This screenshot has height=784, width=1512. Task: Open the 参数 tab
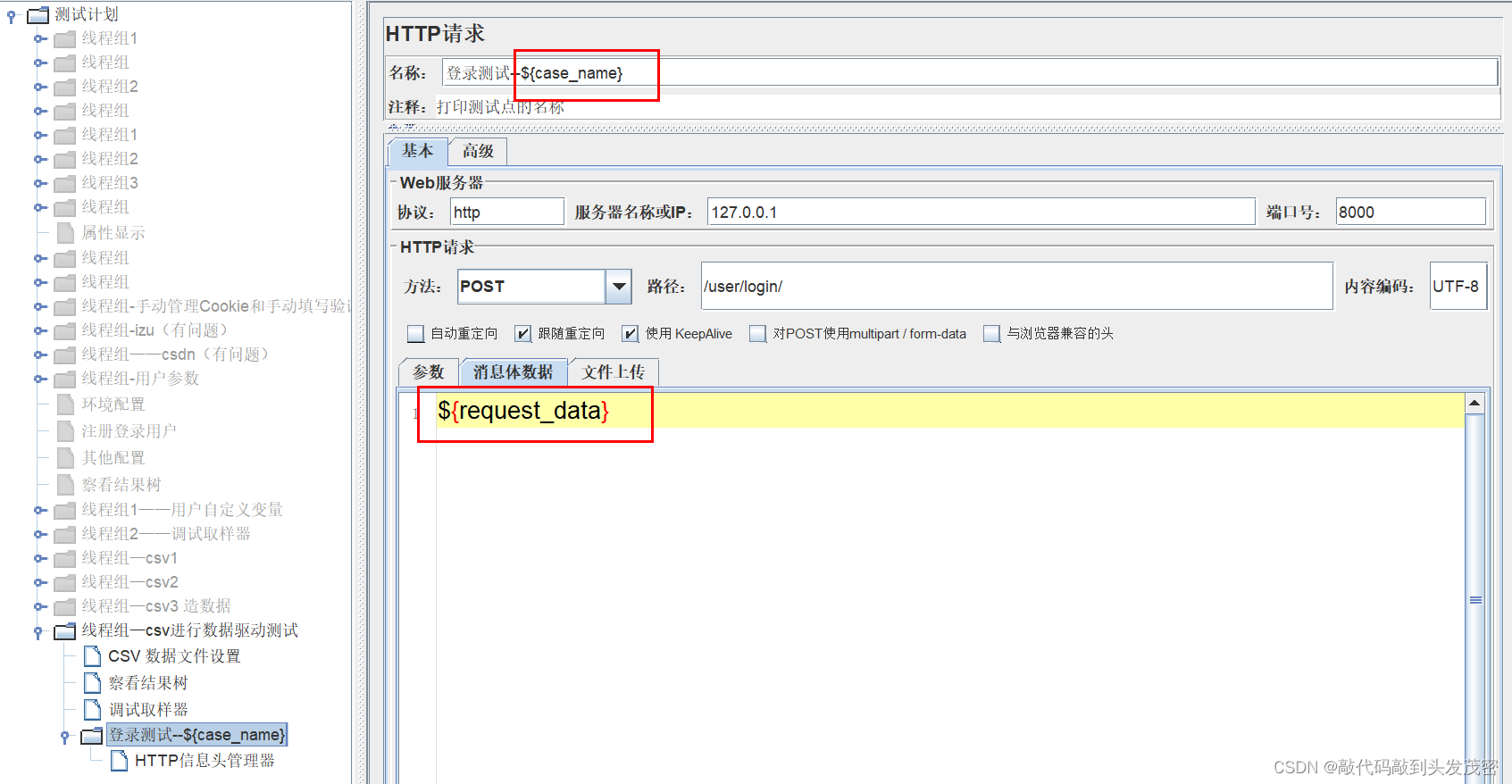[x=428, y=372]
